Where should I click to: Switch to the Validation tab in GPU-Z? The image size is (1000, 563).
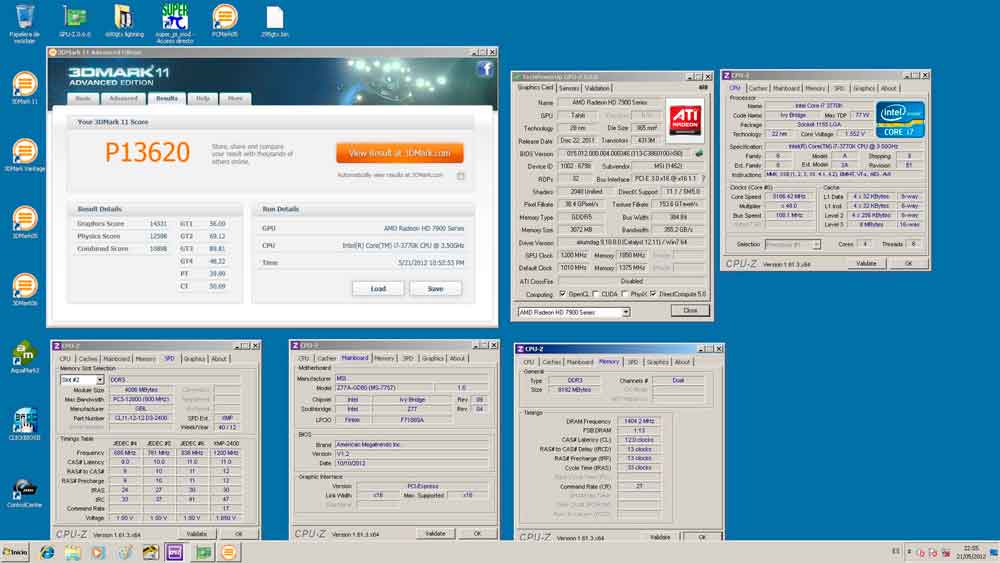[x=597, y=89]
